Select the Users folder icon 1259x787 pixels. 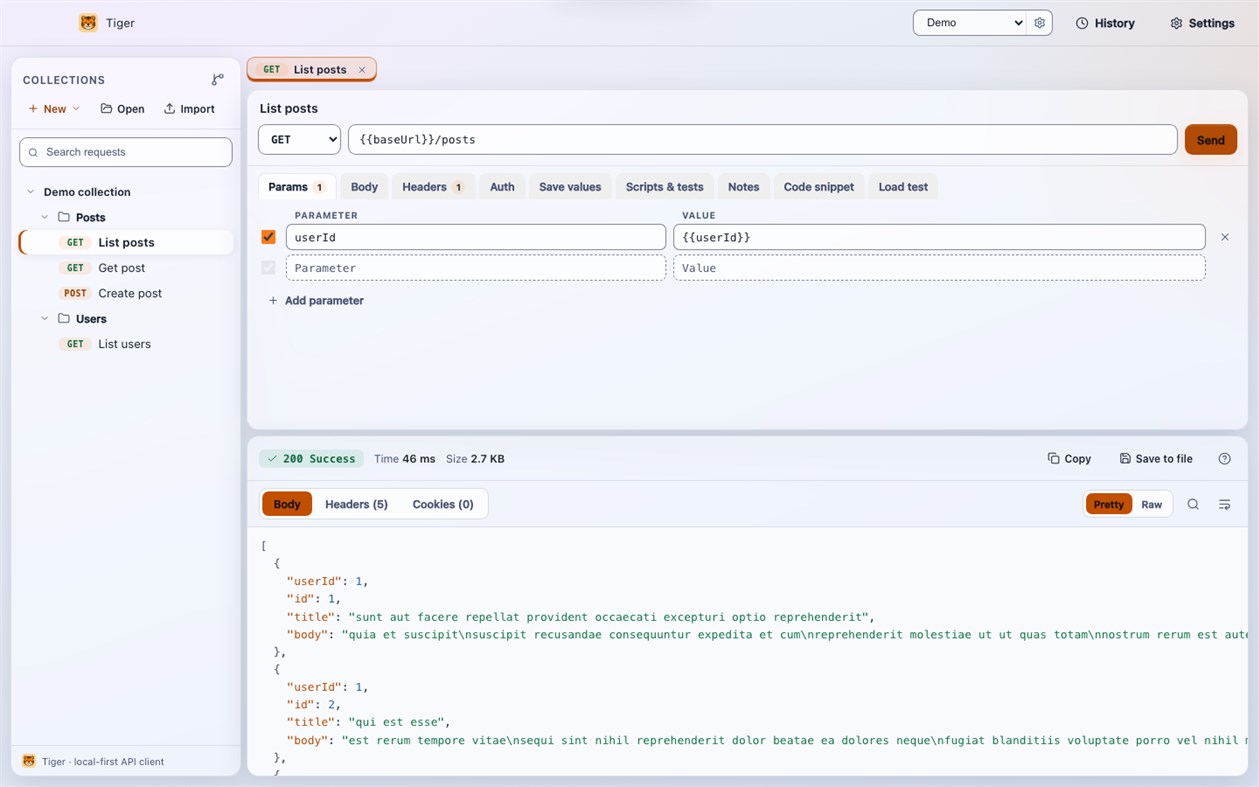[x=64, y=319]
